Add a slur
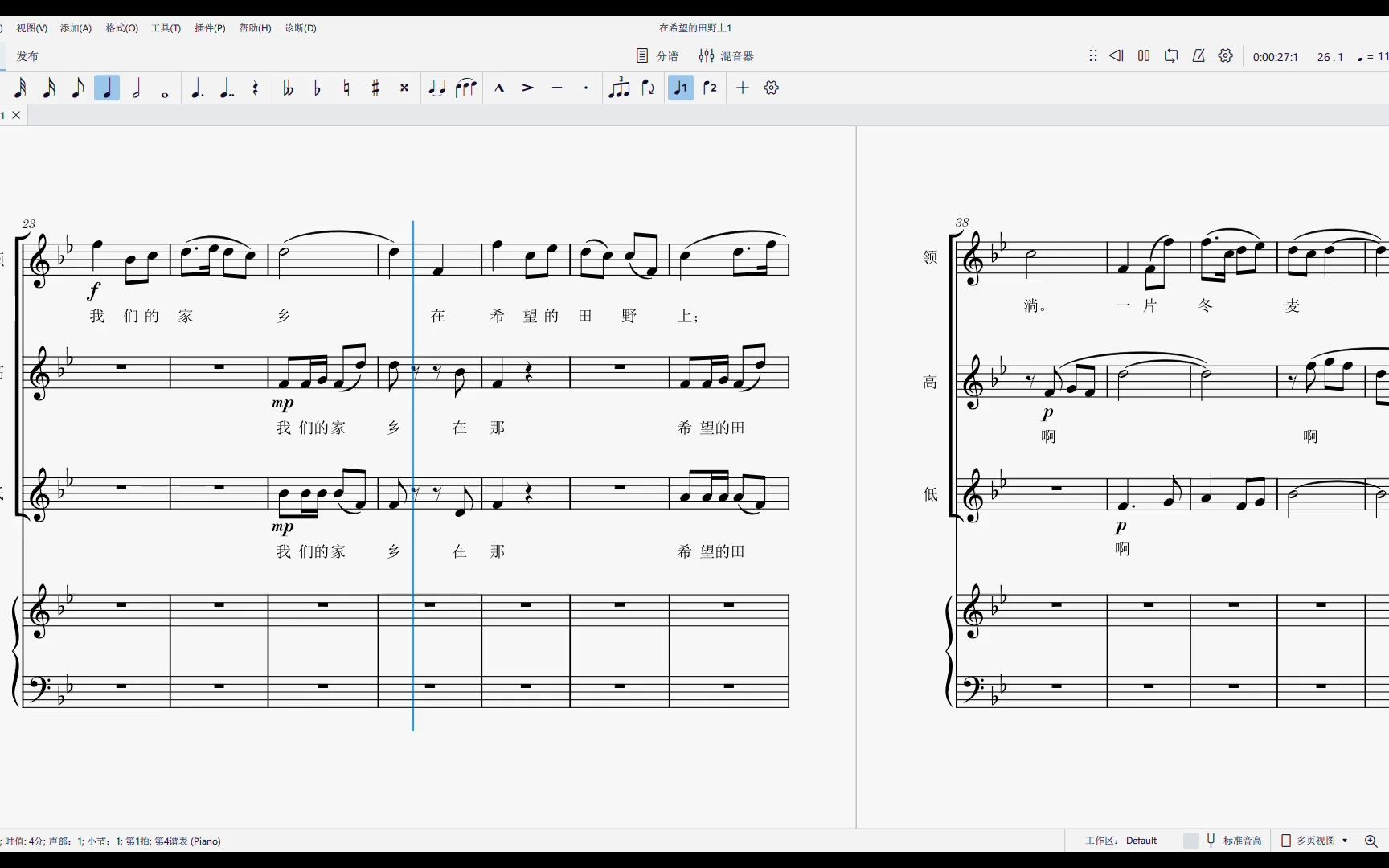The width and height of the screenshot is (1389, 868). [x=466, y=88]
